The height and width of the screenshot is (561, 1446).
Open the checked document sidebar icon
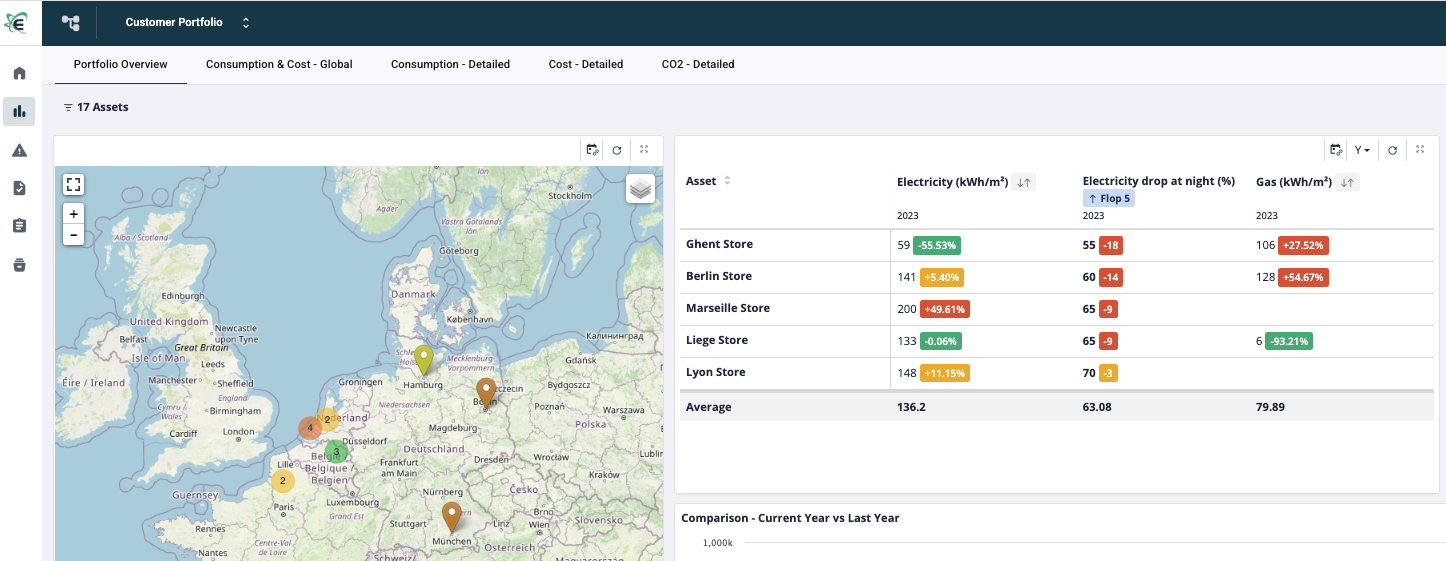19,188
